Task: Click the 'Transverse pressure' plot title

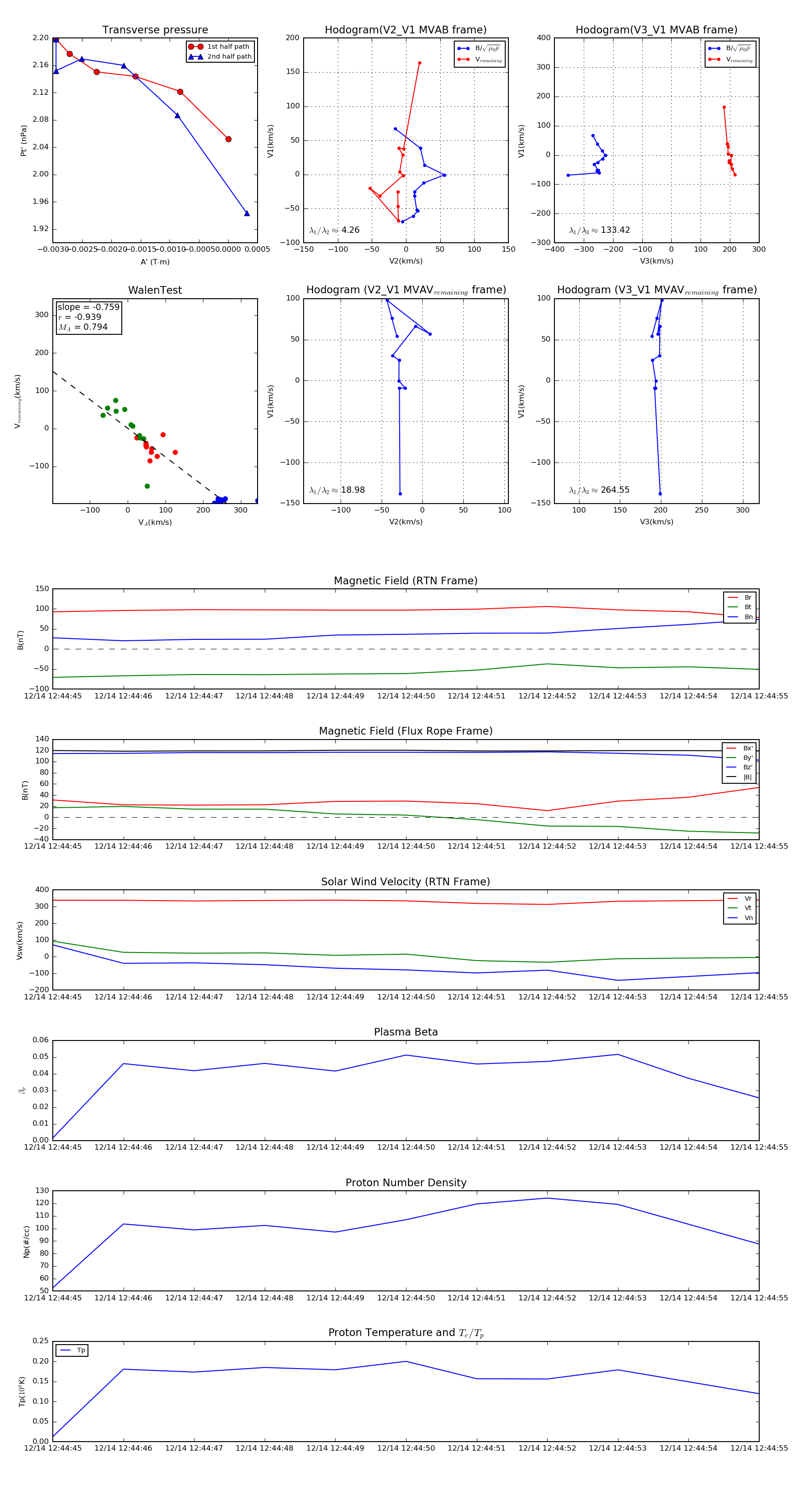Action: pos(155,30)
